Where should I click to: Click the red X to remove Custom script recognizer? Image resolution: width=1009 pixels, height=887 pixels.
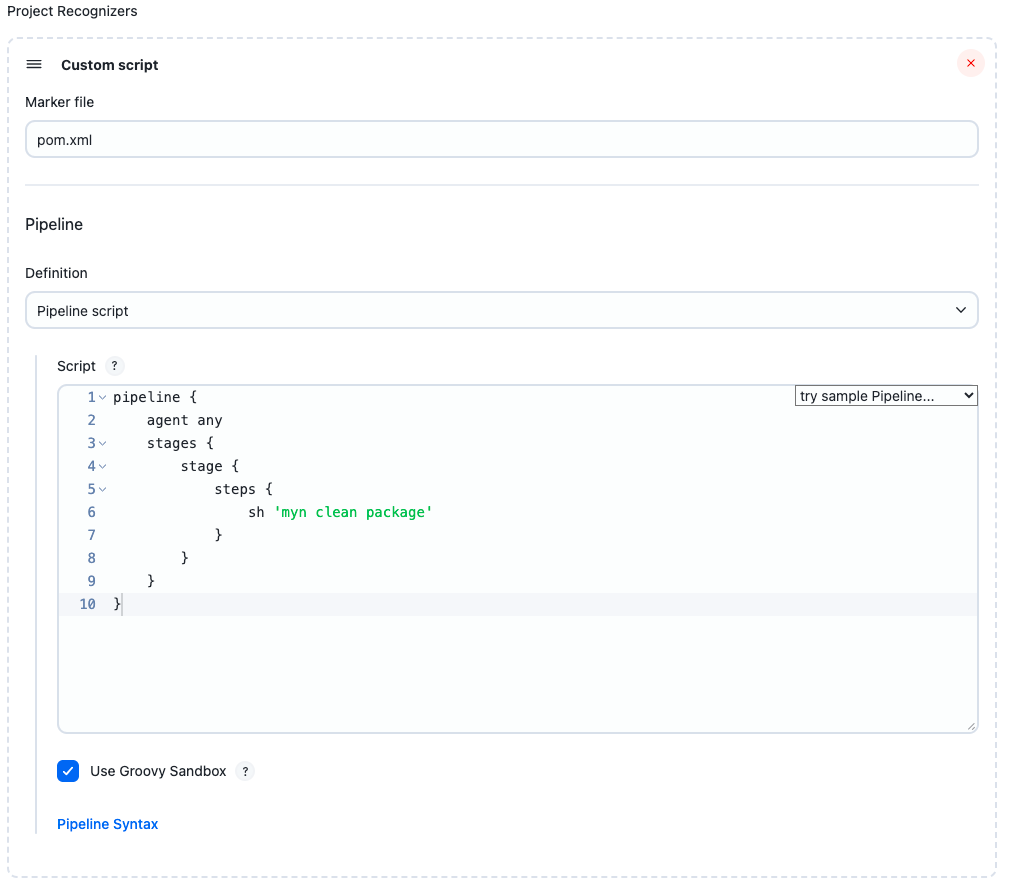pyautogui.click(x=970, y=63)
